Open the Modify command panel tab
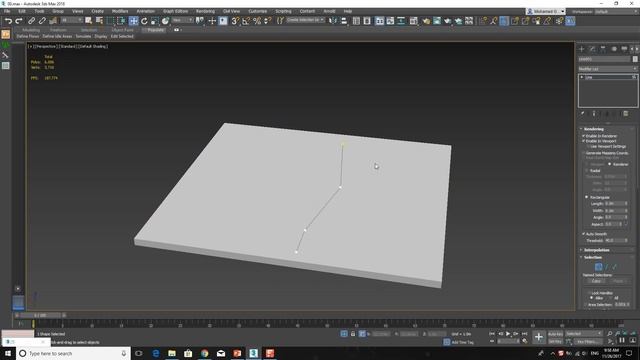Screen dimensions: 640x360 [592, 49]
